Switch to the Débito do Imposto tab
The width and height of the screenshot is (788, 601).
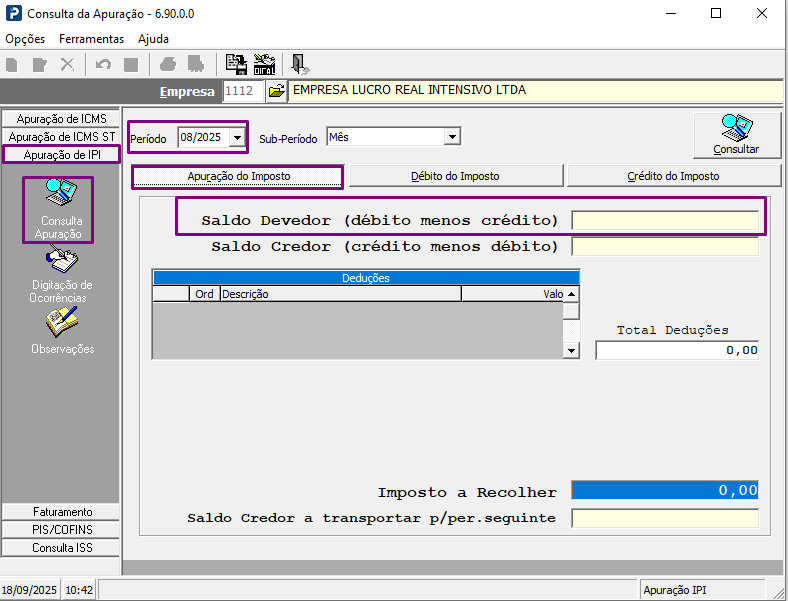pos(455,176)
